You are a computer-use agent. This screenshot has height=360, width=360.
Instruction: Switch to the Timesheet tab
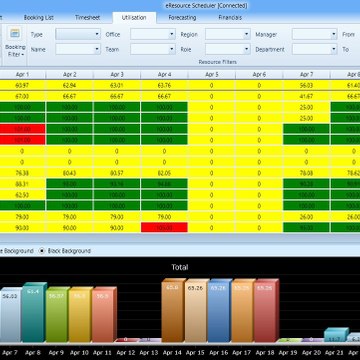tap(87, 18)
